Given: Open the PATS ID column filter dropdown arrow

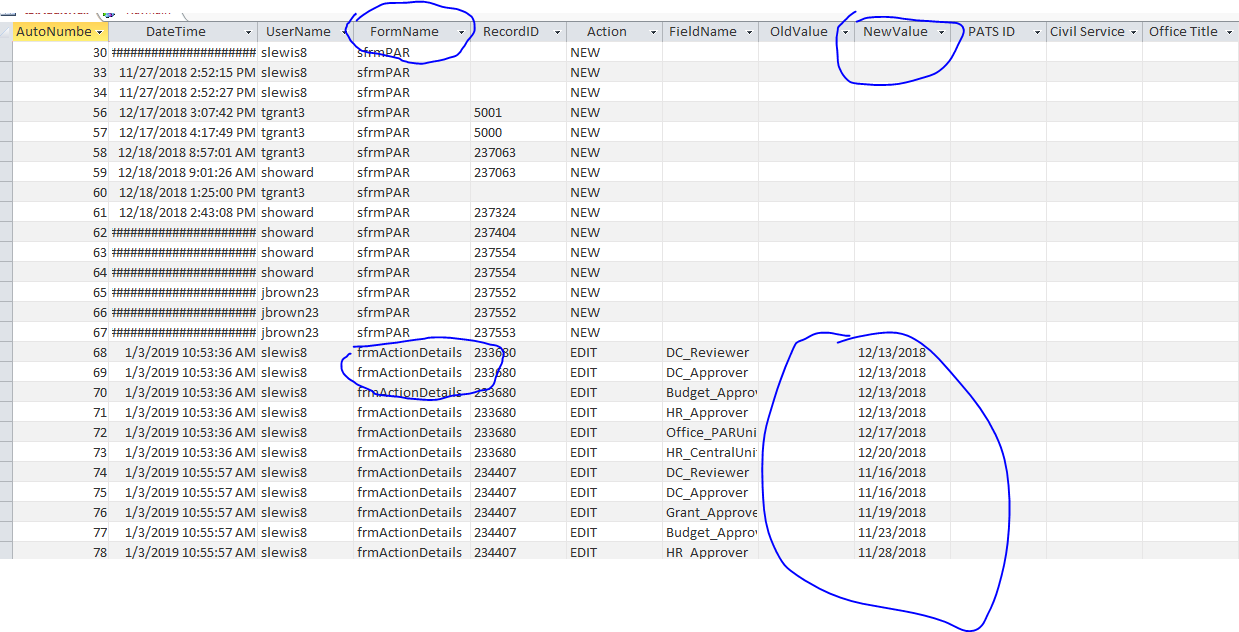Looking at the screenshot, I should (x=1038, y=32).
